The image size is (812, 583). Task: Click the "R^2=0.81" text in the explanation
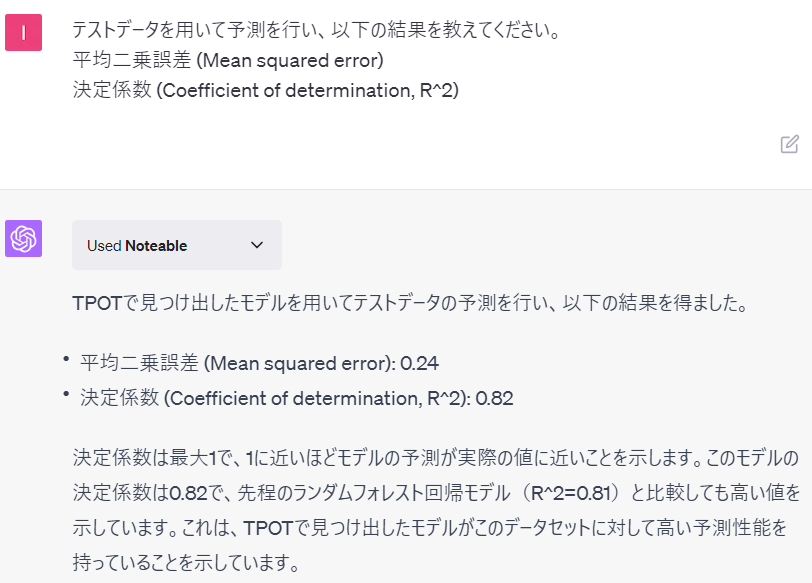coord(569,493)
